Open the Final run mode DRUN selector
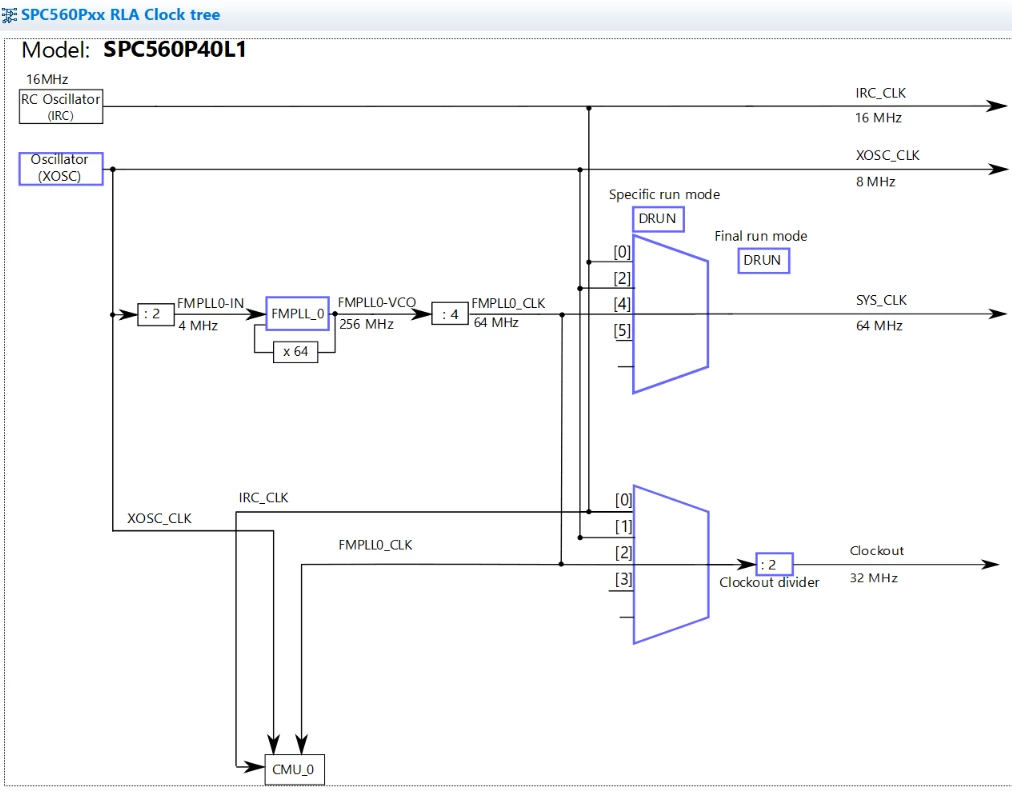The width and height of the screenshot is (1012, 792). 763,260
